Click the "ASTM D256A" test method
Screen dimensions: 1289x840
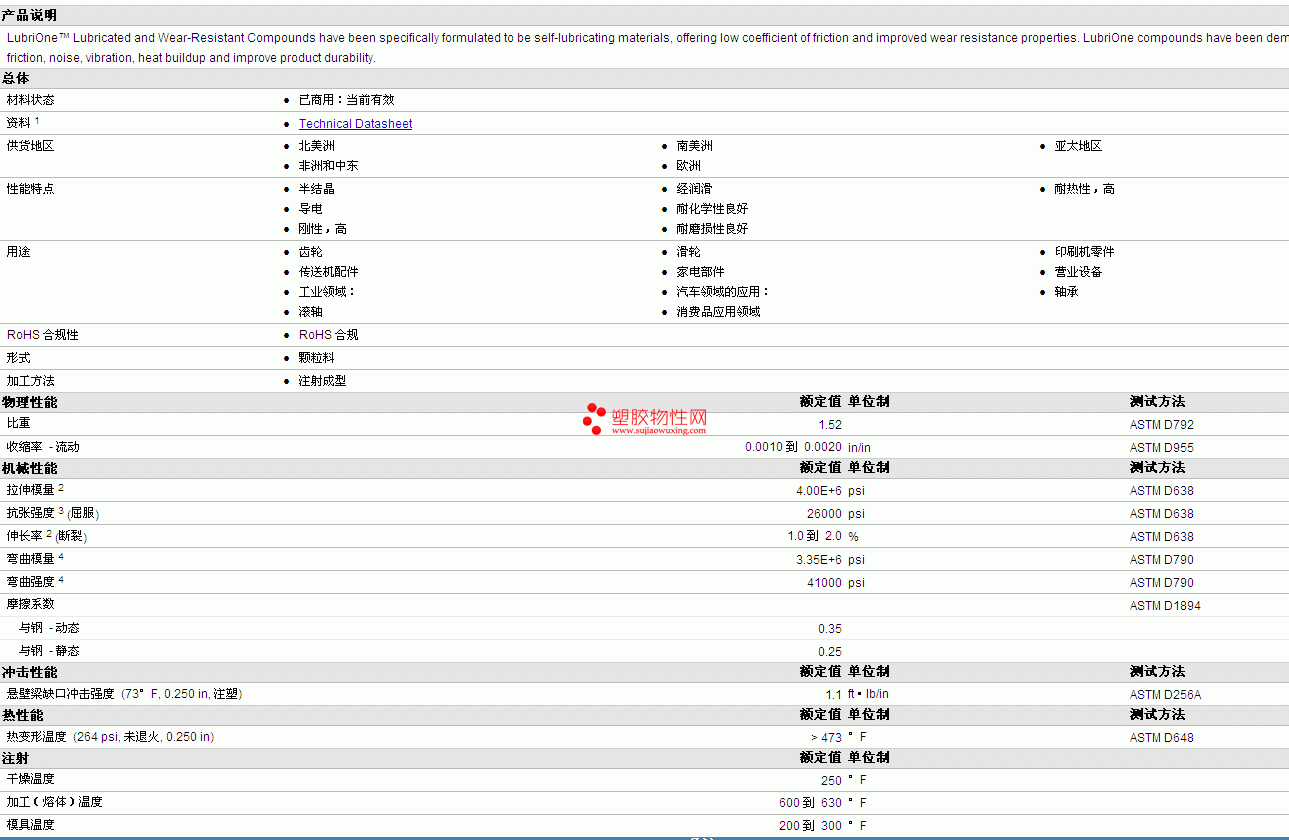[x=1166, y=695]
